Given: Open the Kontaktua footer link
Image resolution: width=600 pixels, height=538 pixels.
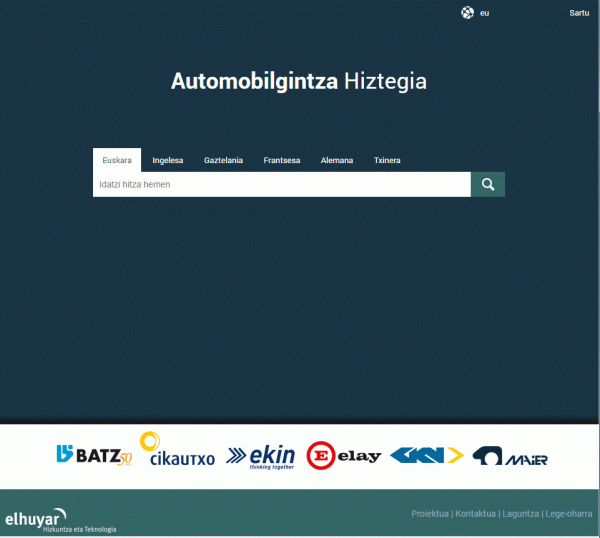Looking at the screenshot, I should (x=476, y=514).
